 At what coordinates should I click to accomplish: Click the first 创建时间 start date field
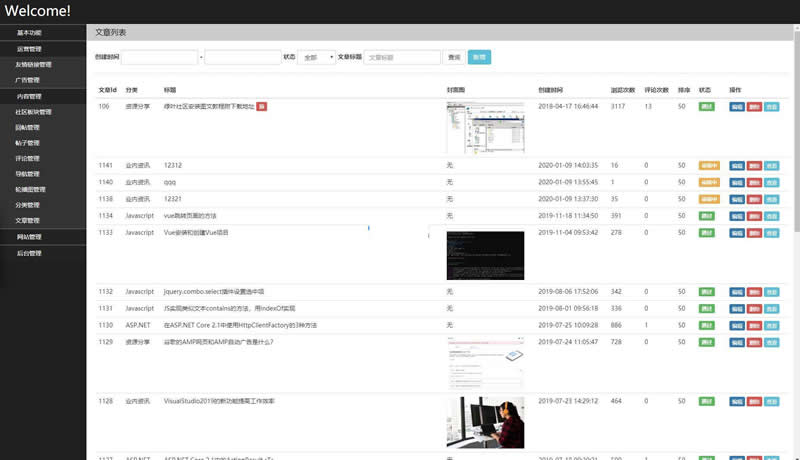point(160,58)
